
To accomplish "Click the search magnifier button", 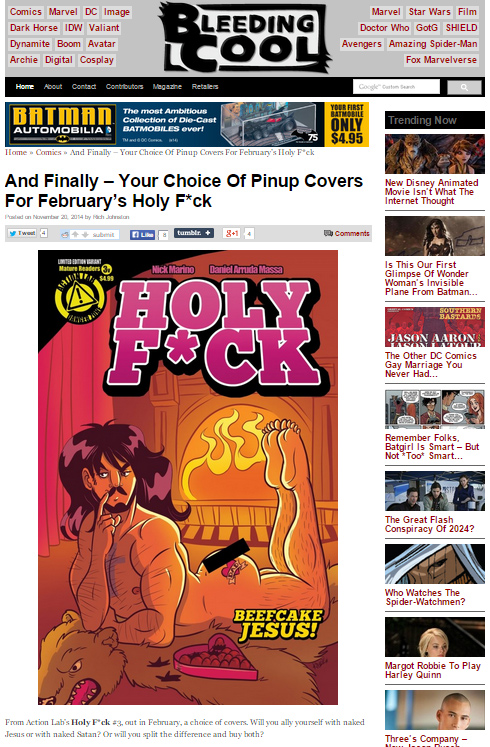I will (x=464, y=87).
